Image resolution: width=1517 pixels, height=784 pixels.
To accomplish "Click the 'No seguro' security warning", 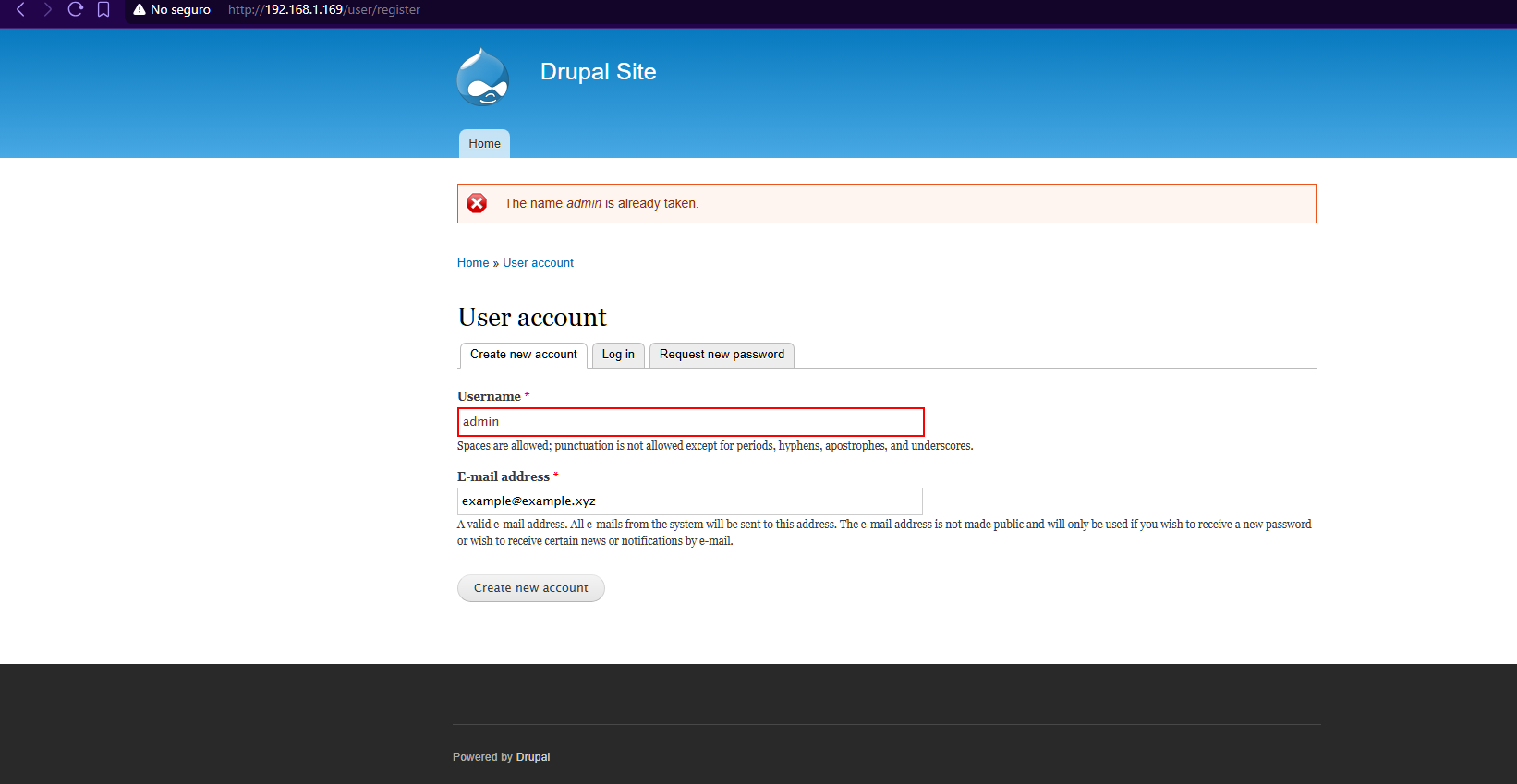I will click(x=172, y=9).
